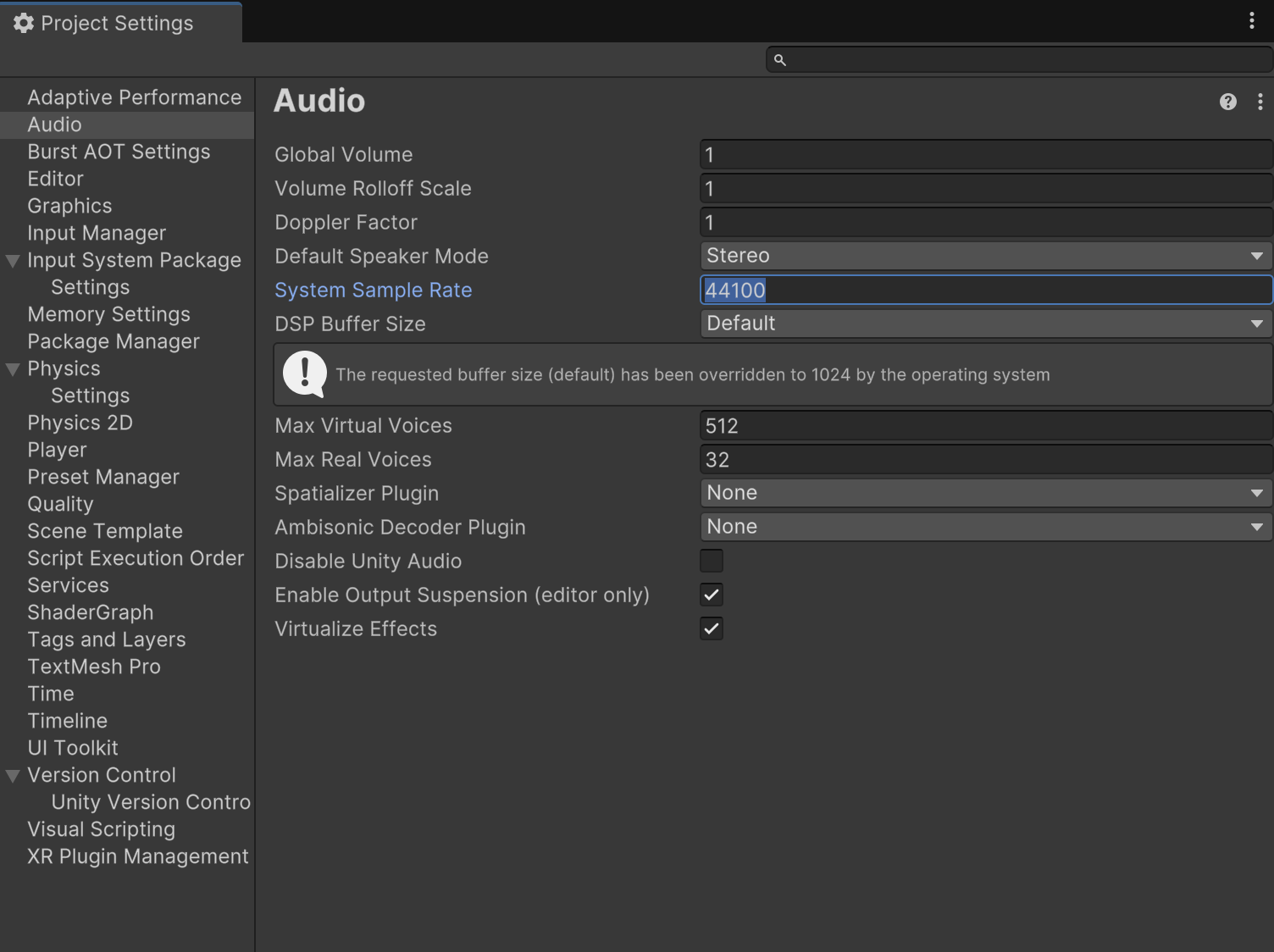This screenshot has width=1274, height=952.
Task: Click the Global Volume input field
Action: pos(985,155)
